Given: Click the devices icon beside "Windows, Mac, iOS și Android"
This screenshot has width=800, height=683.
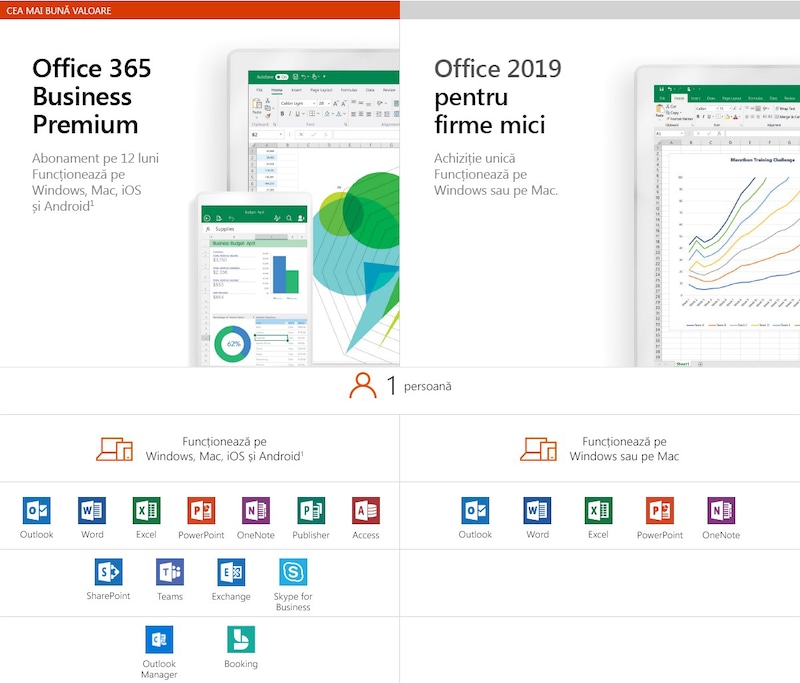Looking at the screenshot, I should pos(114,449).
